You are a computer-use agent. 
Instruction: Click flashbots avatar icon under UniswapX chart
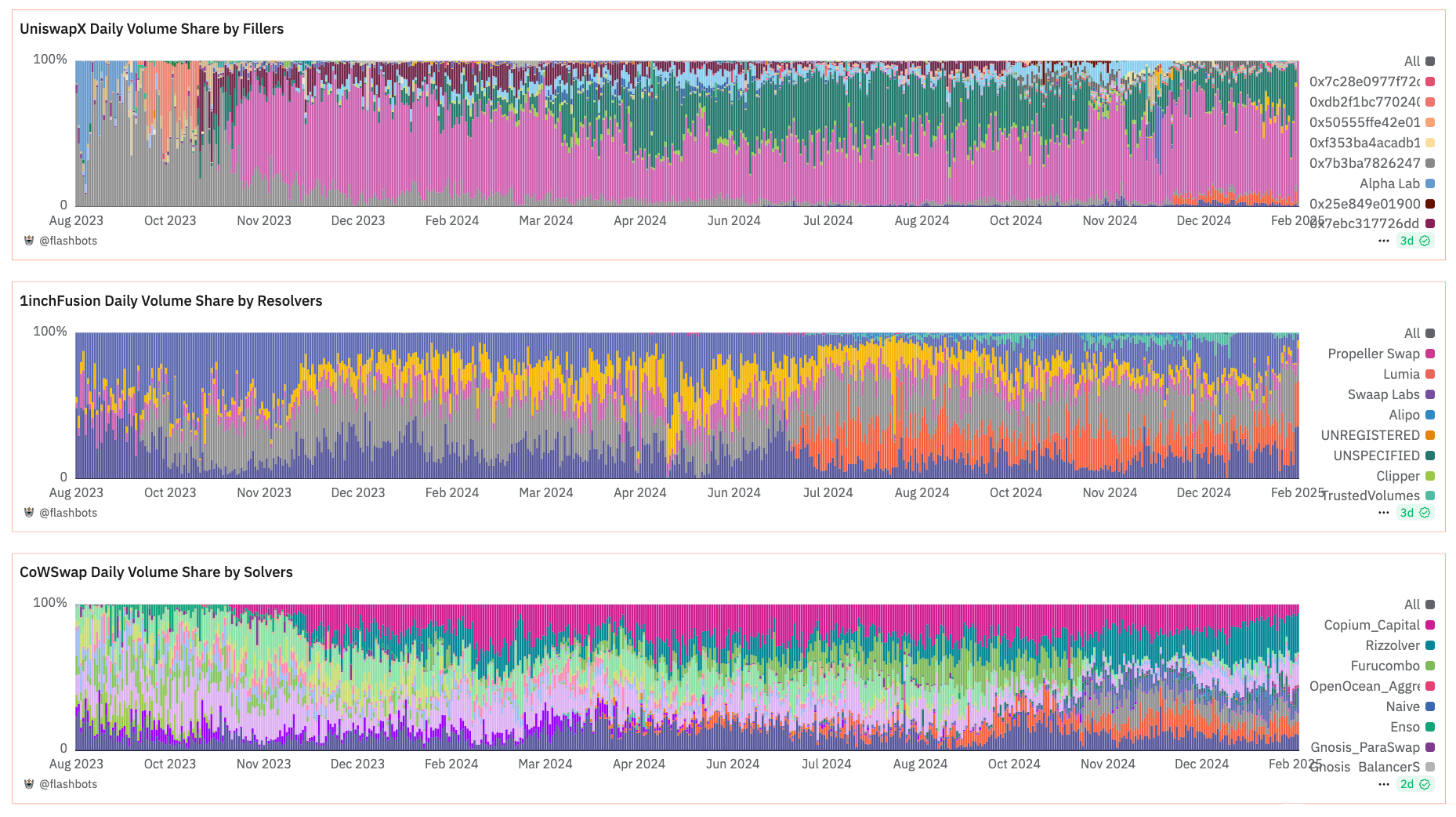[29, 241]
